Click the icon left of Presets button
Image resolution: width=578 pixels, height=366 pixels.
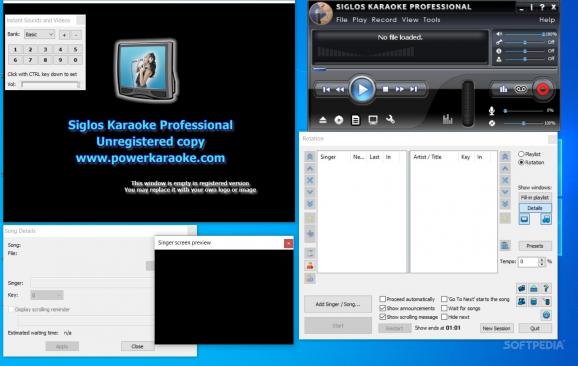505,245
